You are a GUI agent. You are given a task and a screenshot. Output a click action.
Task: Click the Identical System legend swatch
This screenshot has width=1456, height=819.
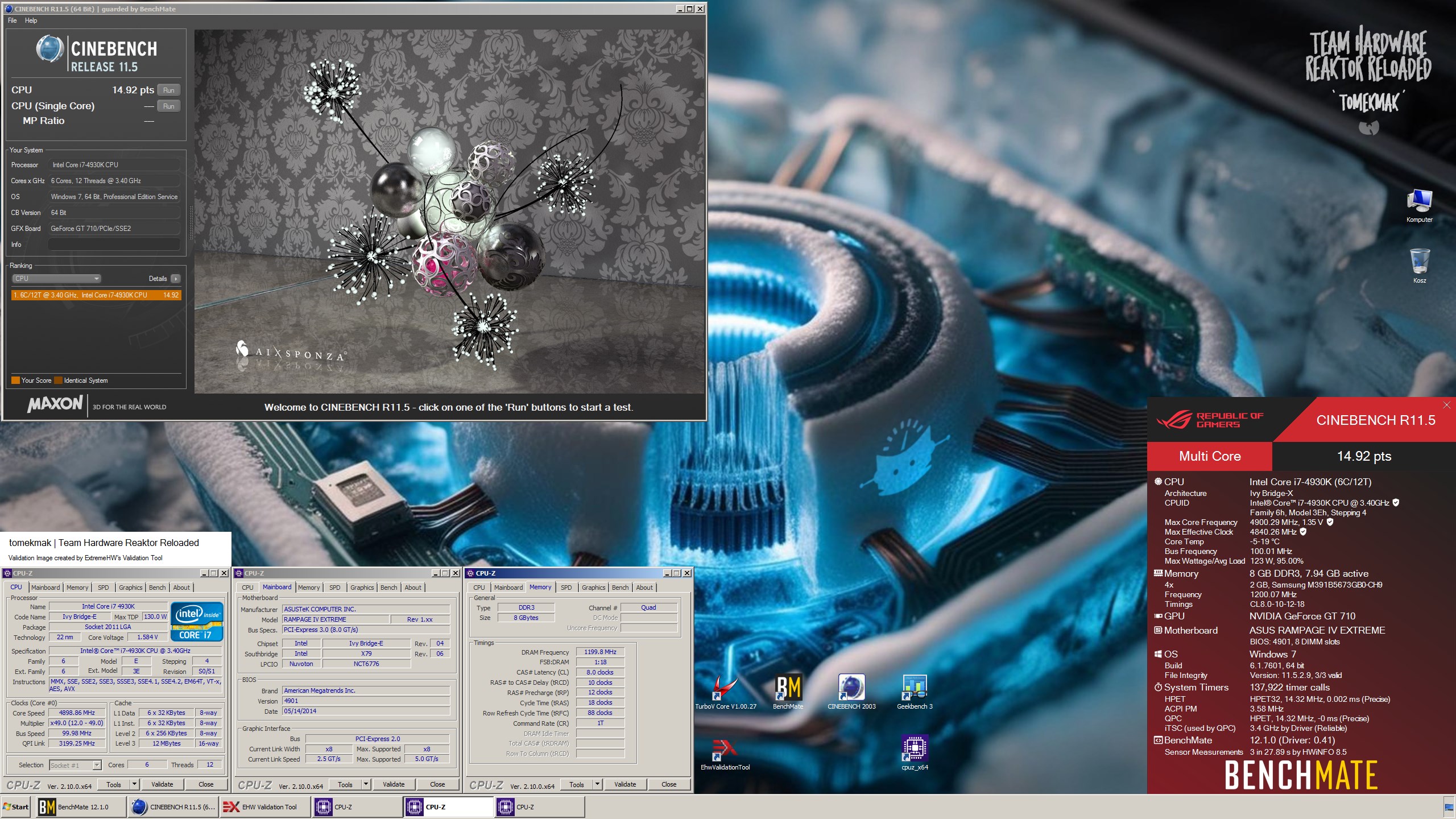pyautogui.click(x=58, y=380)
